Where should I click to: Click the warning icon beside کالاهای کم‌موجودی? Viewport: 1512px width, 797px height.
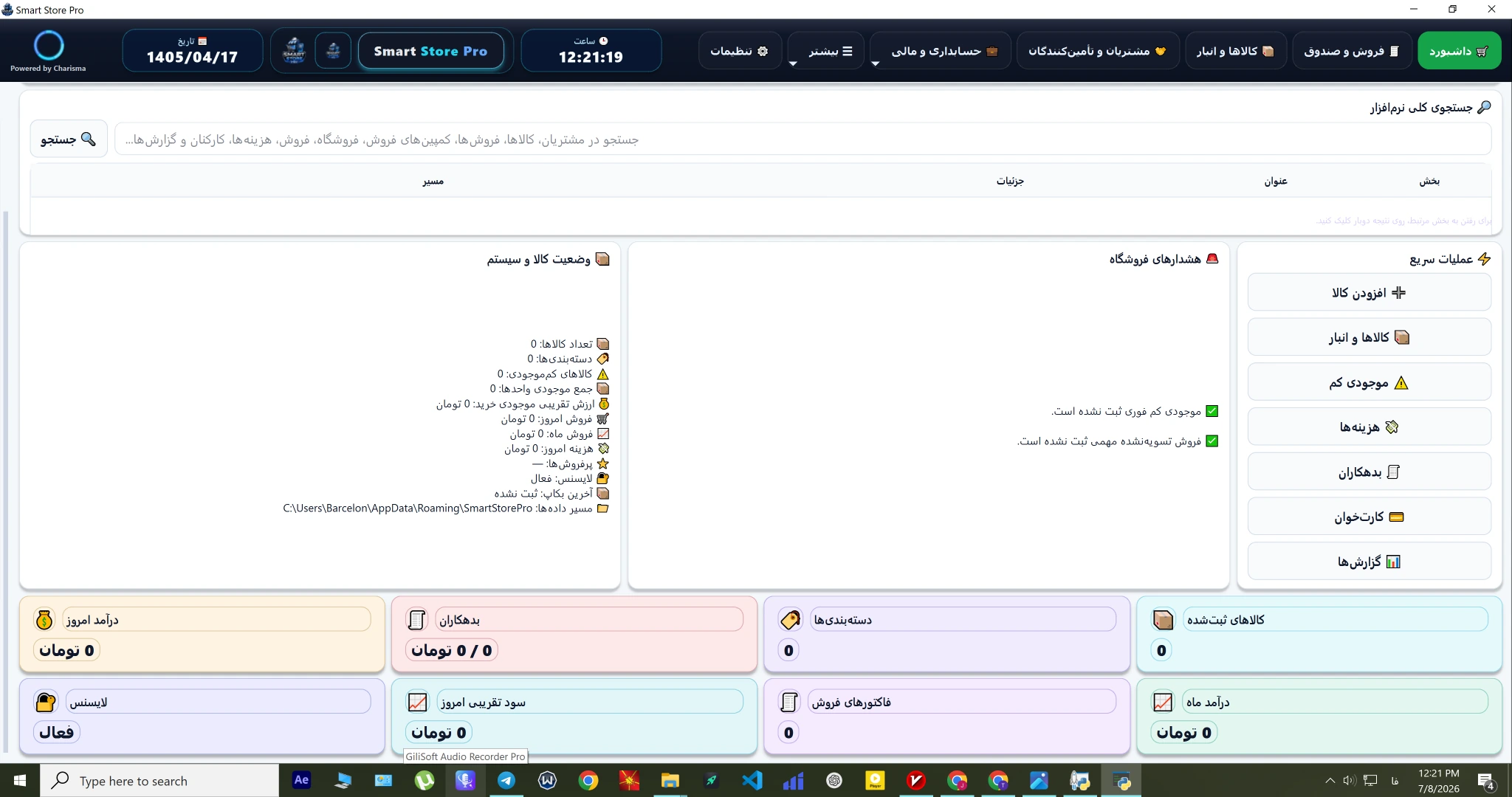point(602,374)
